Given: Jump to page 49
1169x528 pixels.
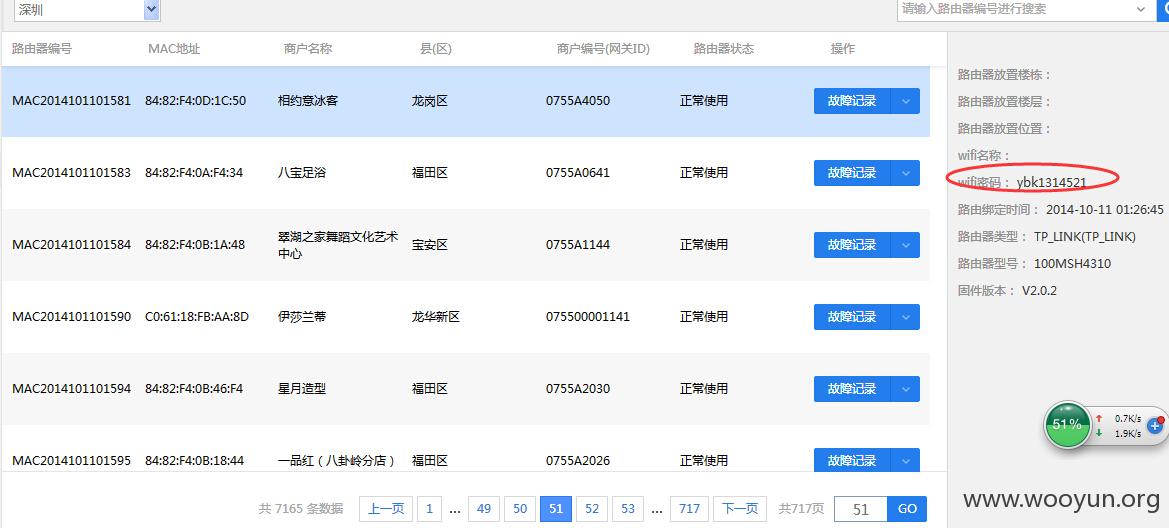Looking at the screenshot, I should (x=484, y=509).
